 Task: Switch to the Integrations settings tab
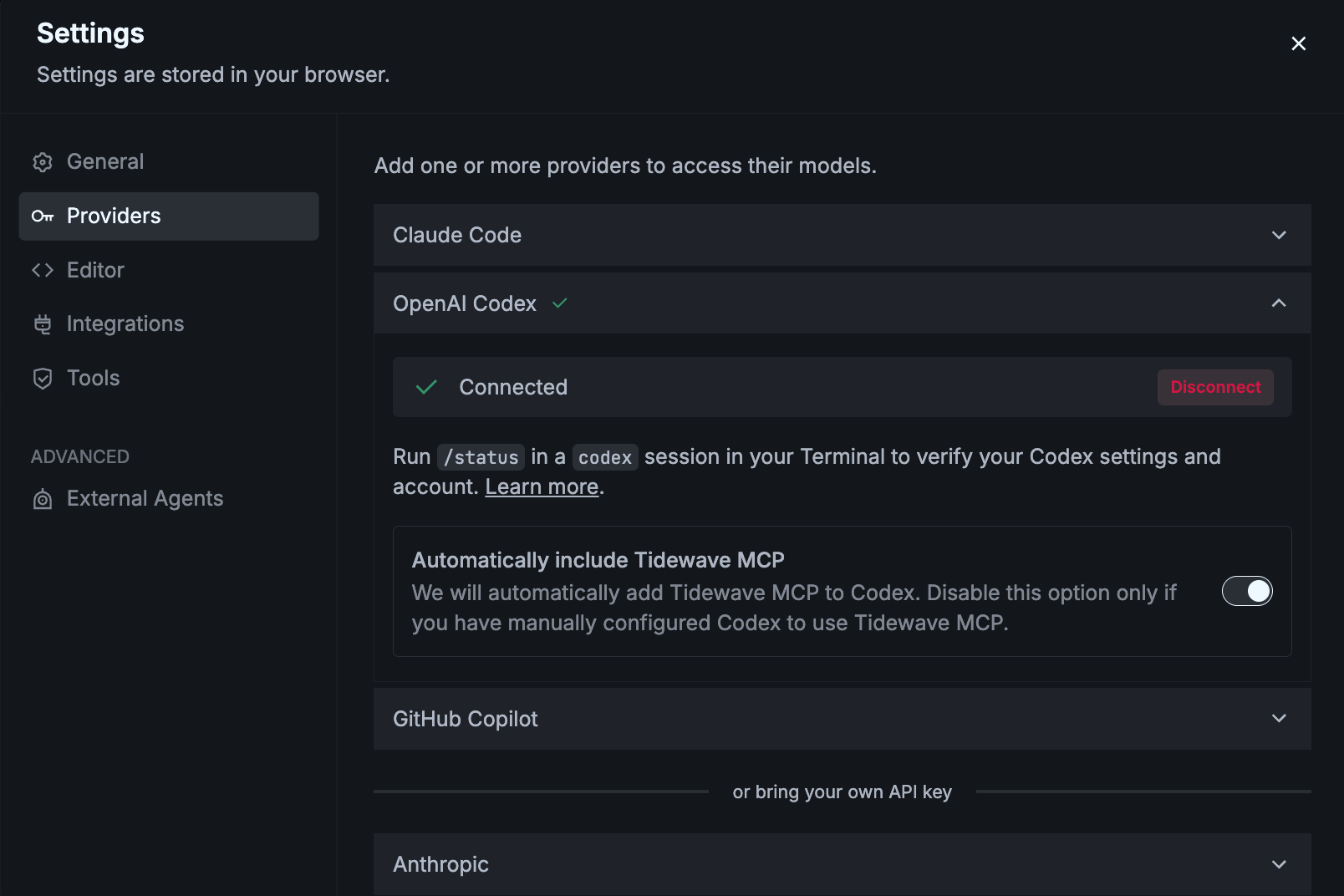[x=125, y=324]
